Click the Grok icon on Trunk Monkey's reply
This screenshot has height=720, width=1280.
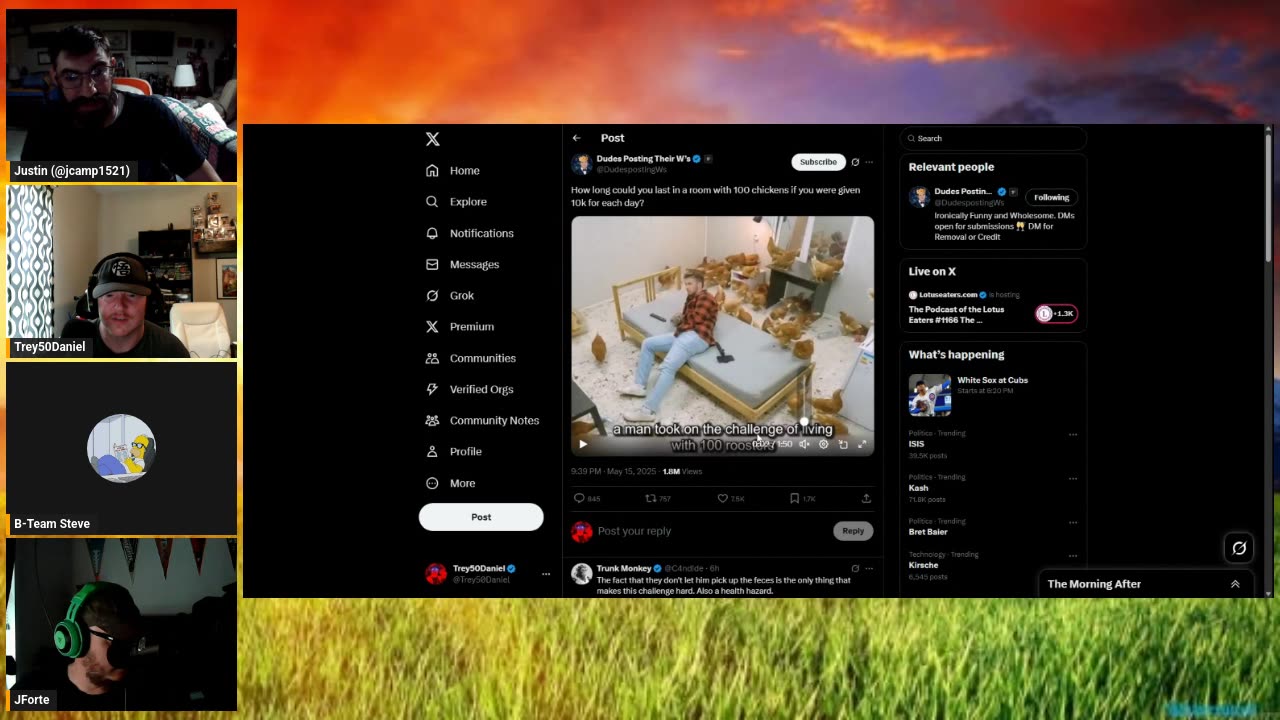pyautogui.click(x=855, y=568)
